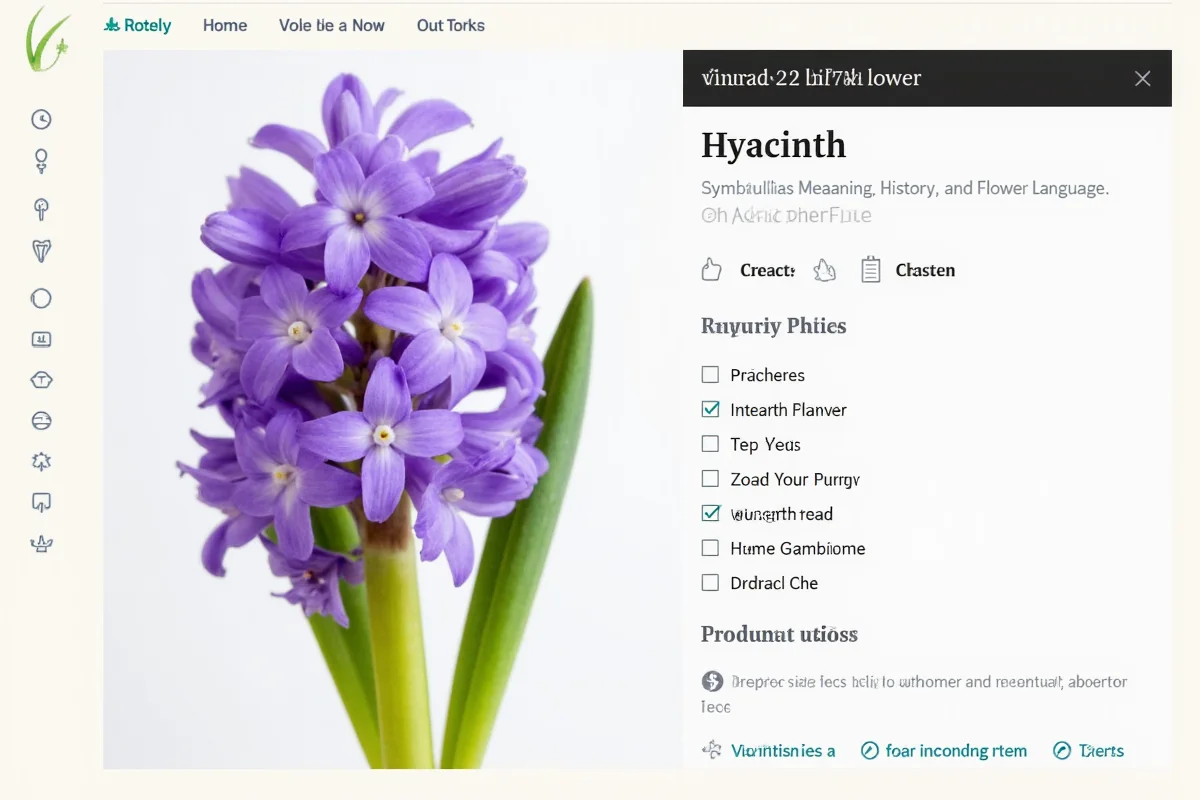Screen dimensions: 1200x800
Task: Click the crown icon at the sidebar bottom
Action: (41, 543)
